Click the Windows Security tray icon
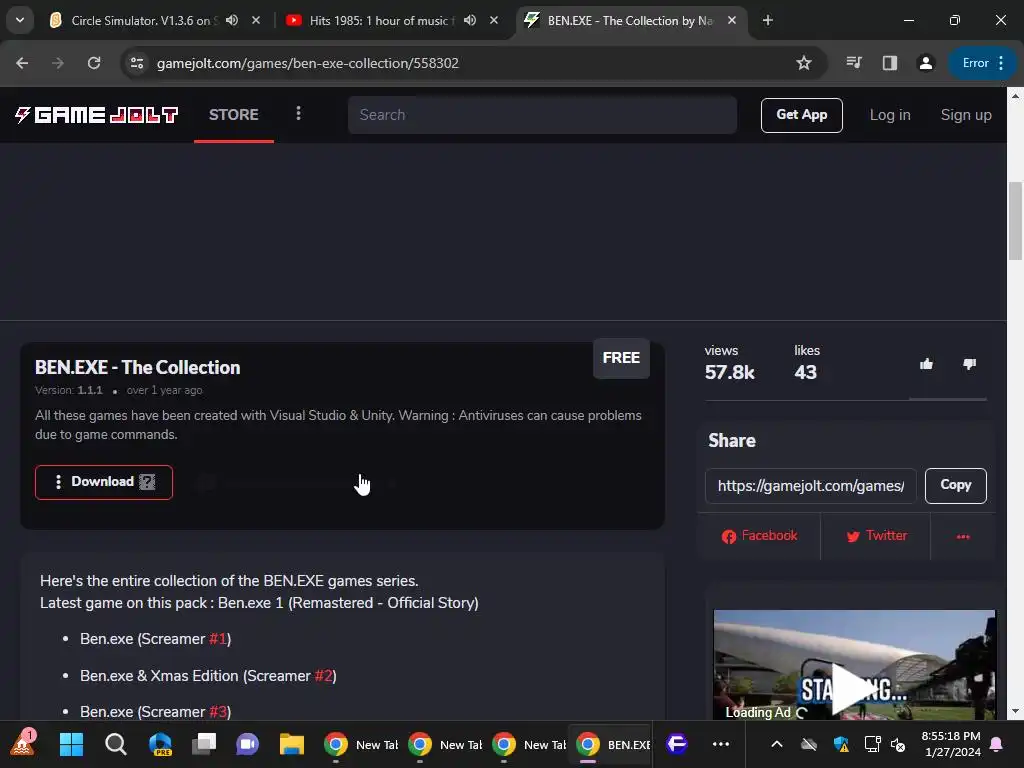The width and height of the screenshot is (1024, 768). tap(841, 744)
